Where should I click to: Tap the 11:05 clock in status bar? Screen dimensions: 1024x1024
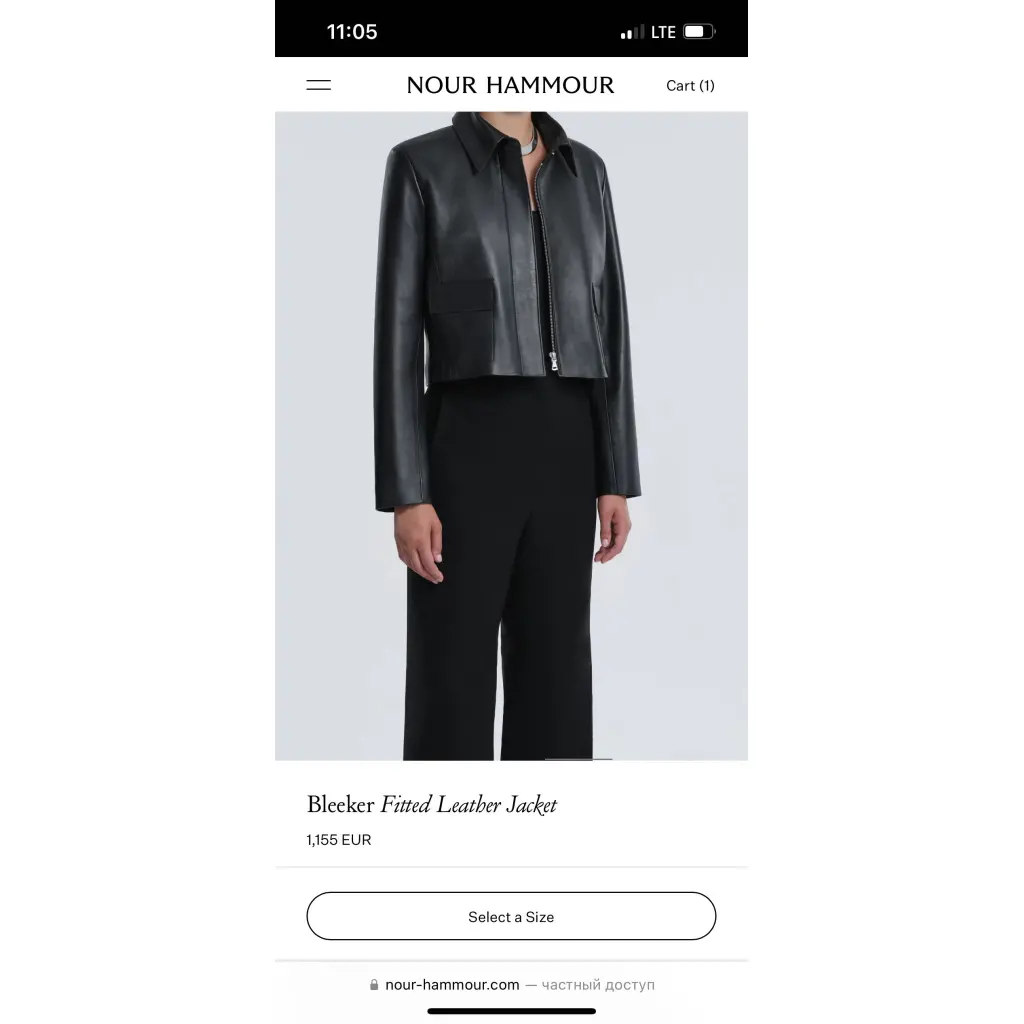tap(352, 32)
